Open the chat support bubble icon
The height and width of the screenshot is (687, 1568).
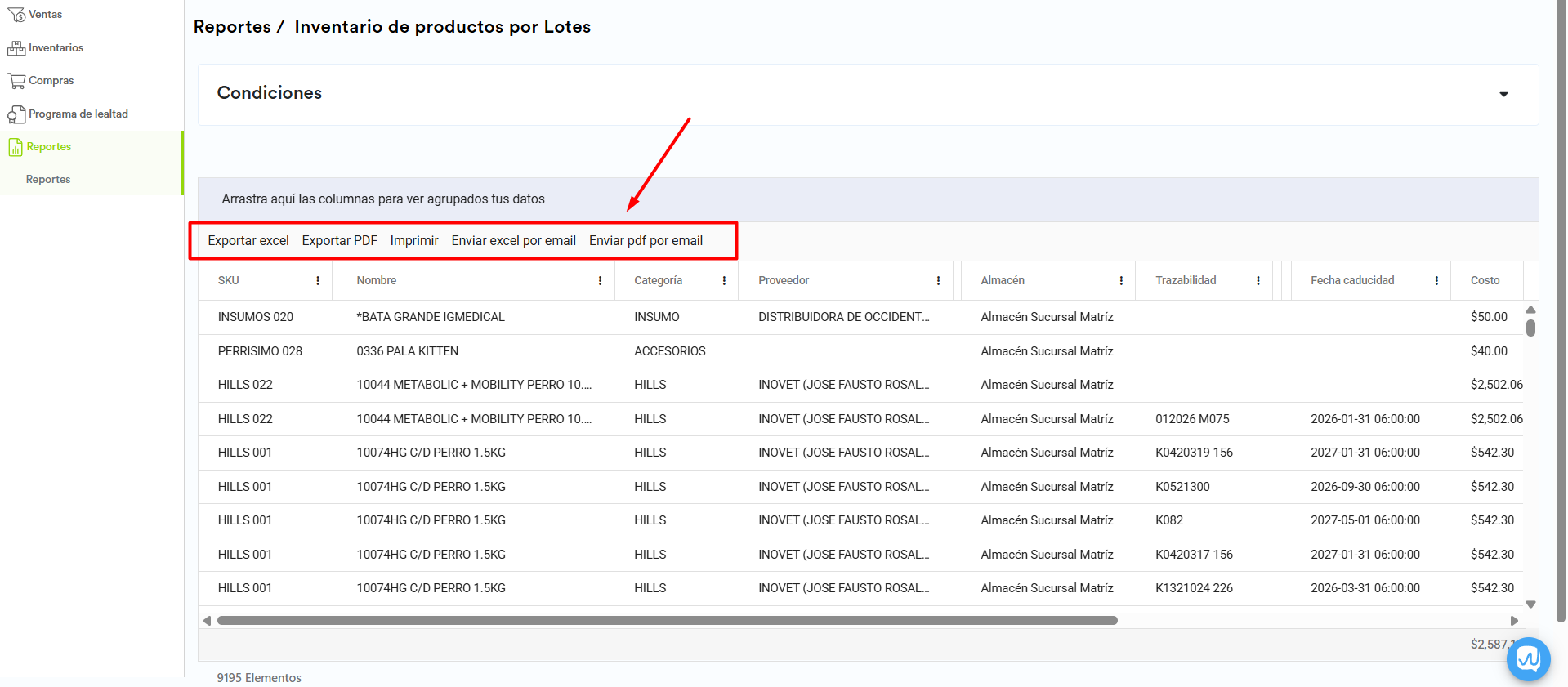(1528, 658)
